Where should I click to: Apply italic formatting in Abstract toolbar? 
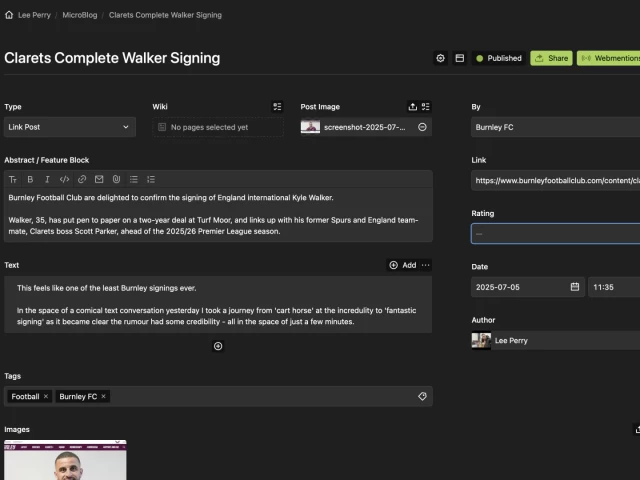[x=47, y=179]
